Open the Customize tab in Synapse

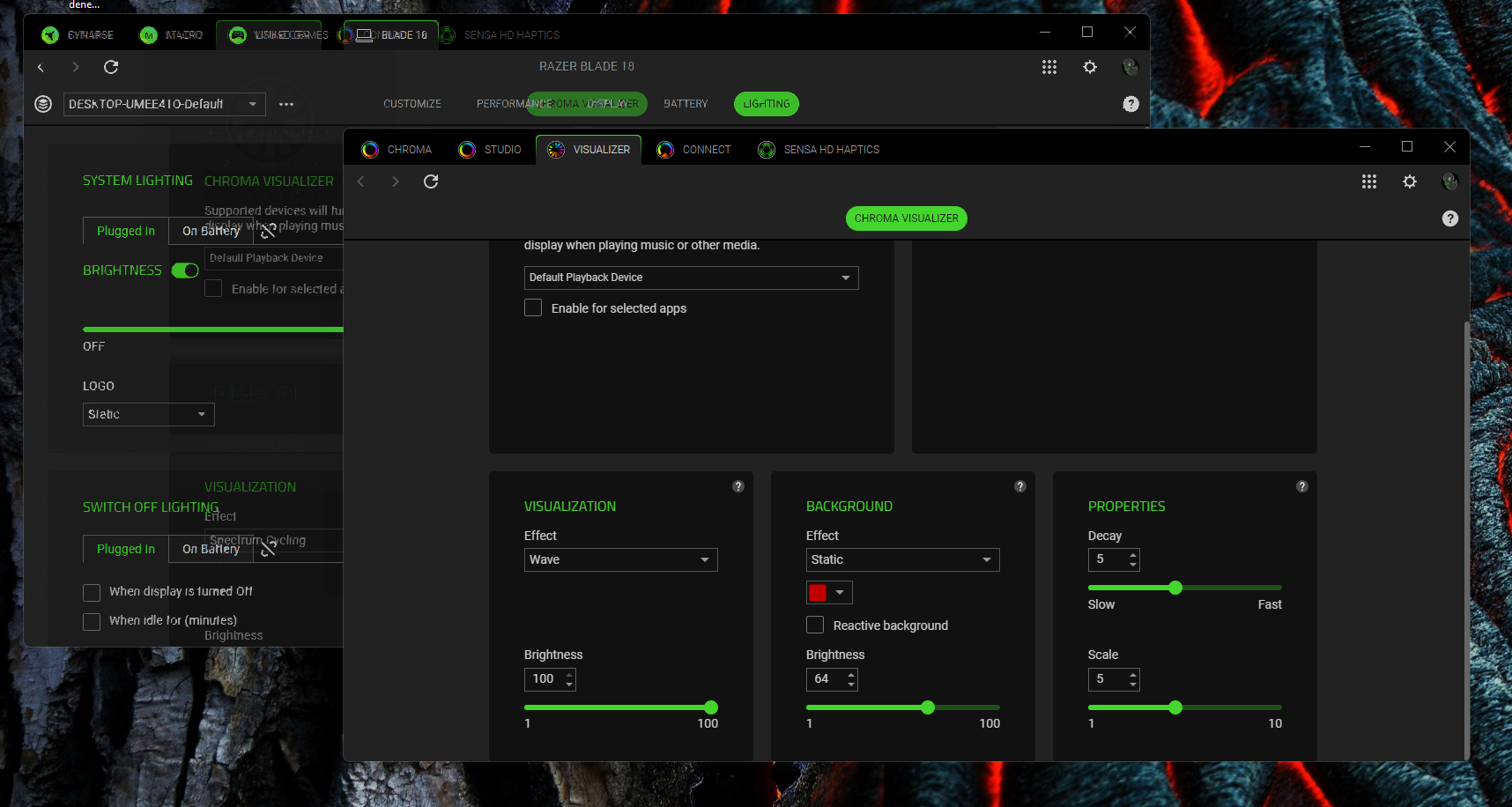[x=412, y=104]
